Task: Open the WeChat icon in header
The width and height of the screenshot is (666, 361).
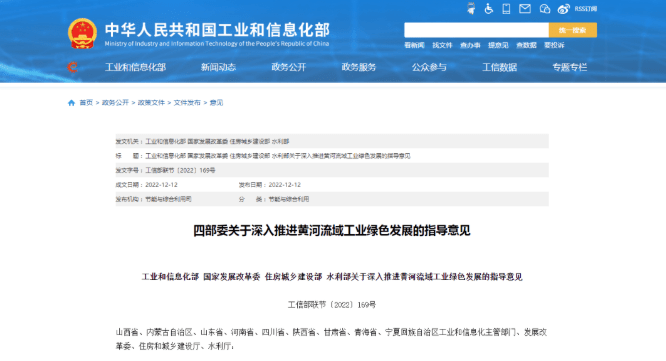Action: (x=545, y=8)
